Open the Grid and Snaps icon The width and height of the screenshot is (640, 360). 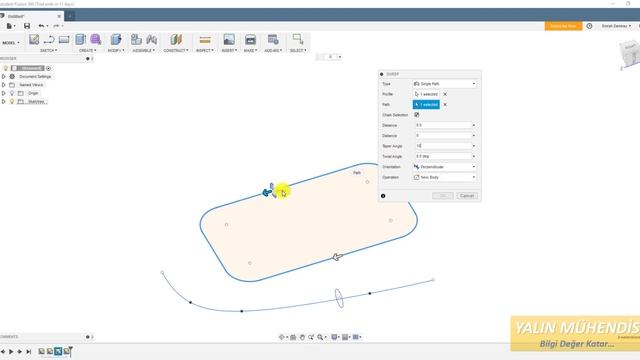tap(345, 337)
